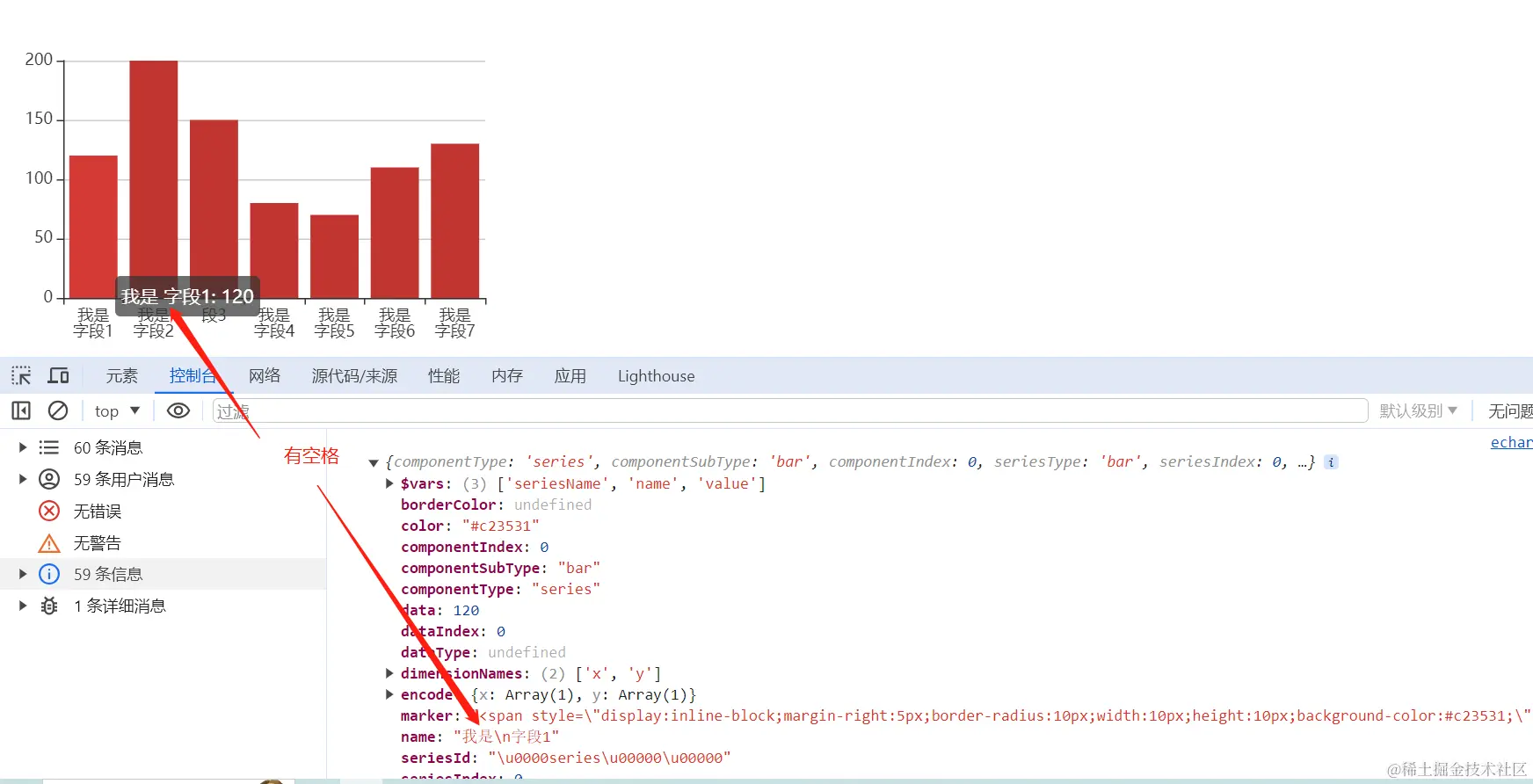Click the data value 120
This screenshot has height=784, width=1533.
(x=466, y=610)
